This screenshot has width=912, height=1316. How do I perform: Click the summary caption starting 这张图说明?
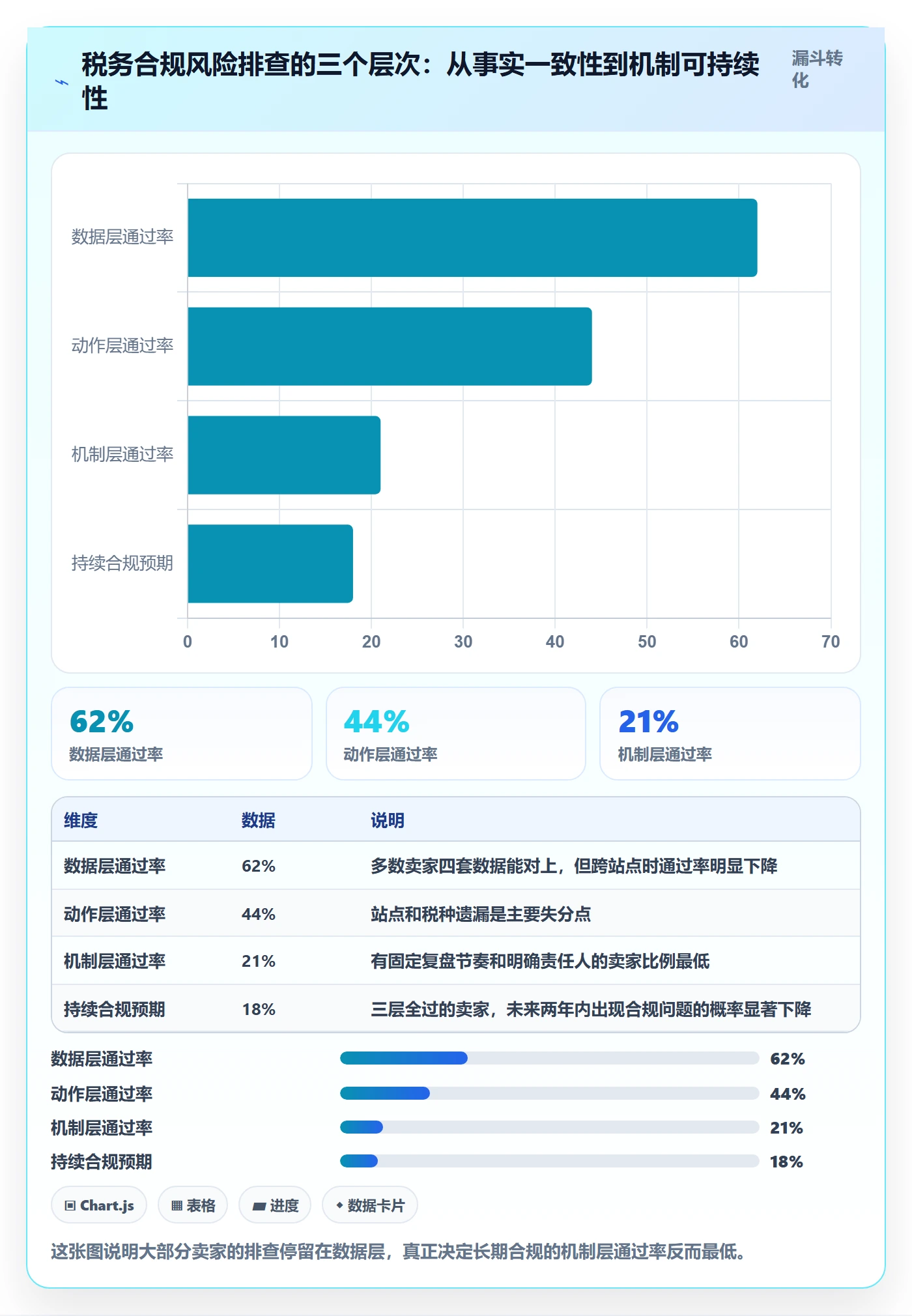click(x=399, y=1252)
